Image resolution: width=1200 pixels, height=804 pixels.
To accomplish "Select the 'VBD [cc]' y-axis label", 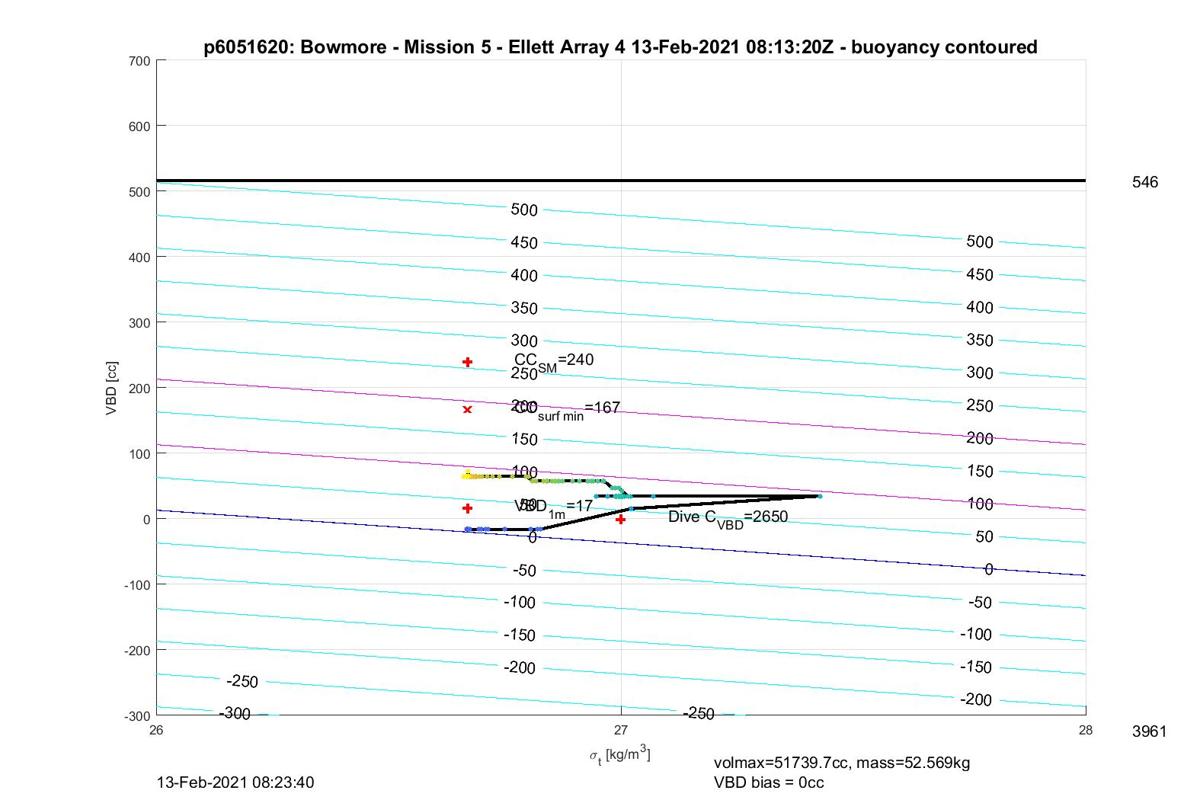I will [x=113, y=386].
